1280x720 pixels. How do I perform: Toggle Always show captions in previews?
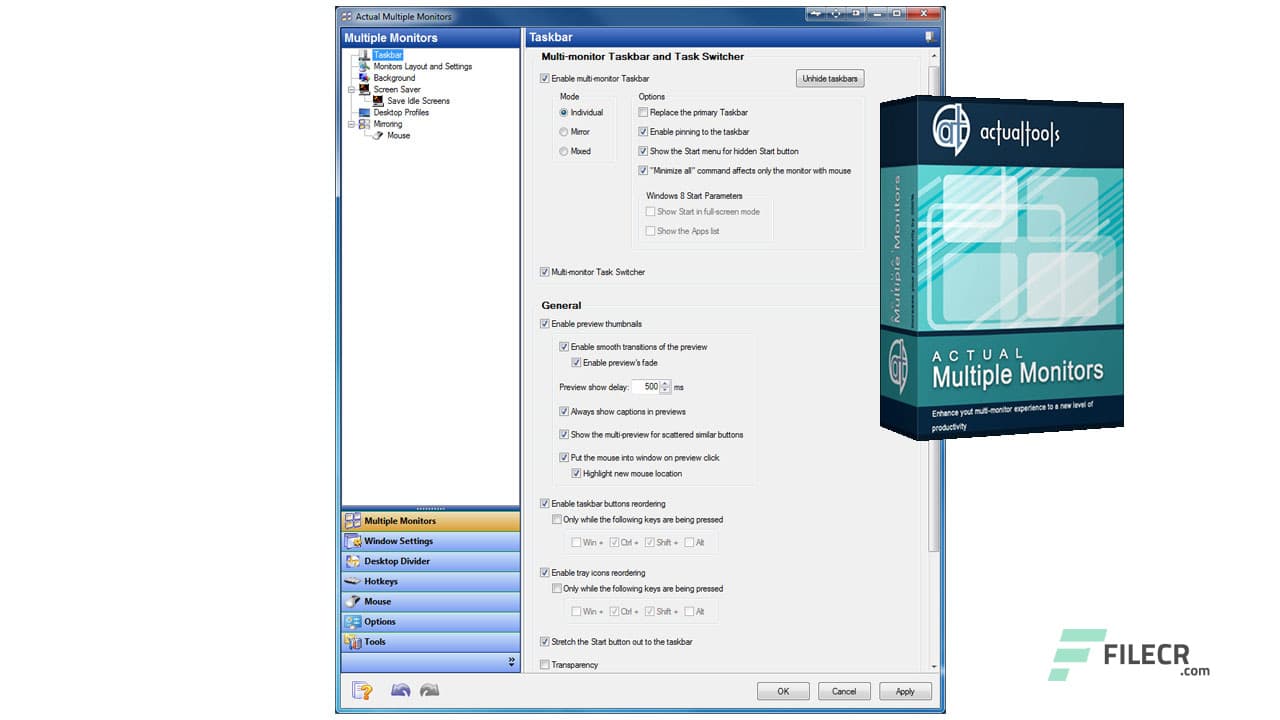click(x=564, y=412)
